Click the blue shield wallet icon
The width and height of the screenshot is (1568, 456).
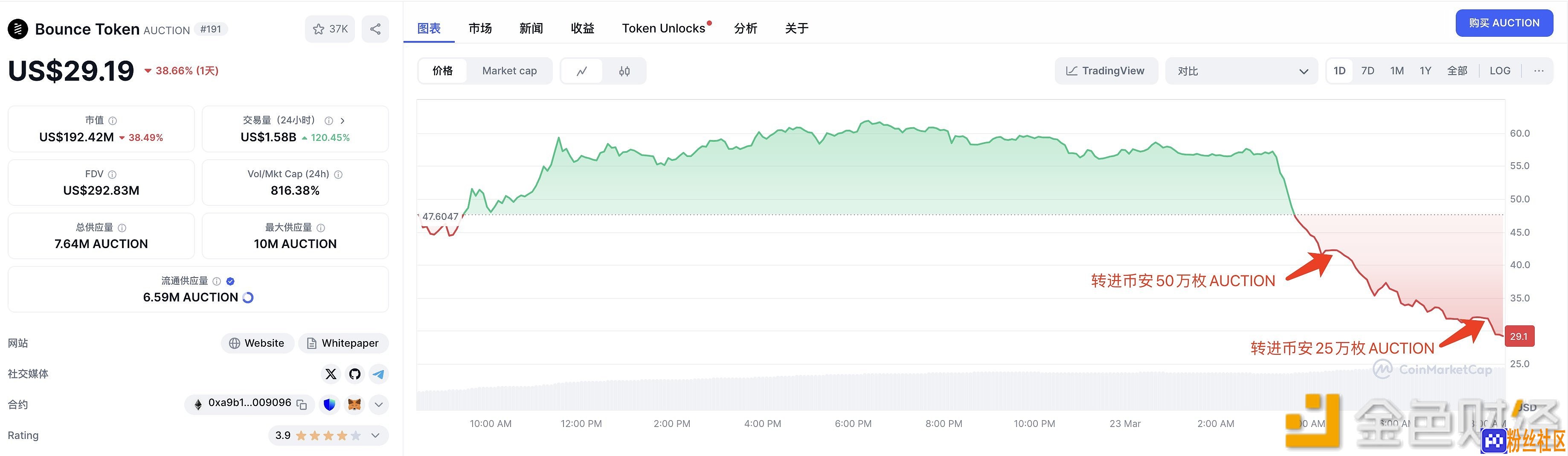click(x=329, y=404)
